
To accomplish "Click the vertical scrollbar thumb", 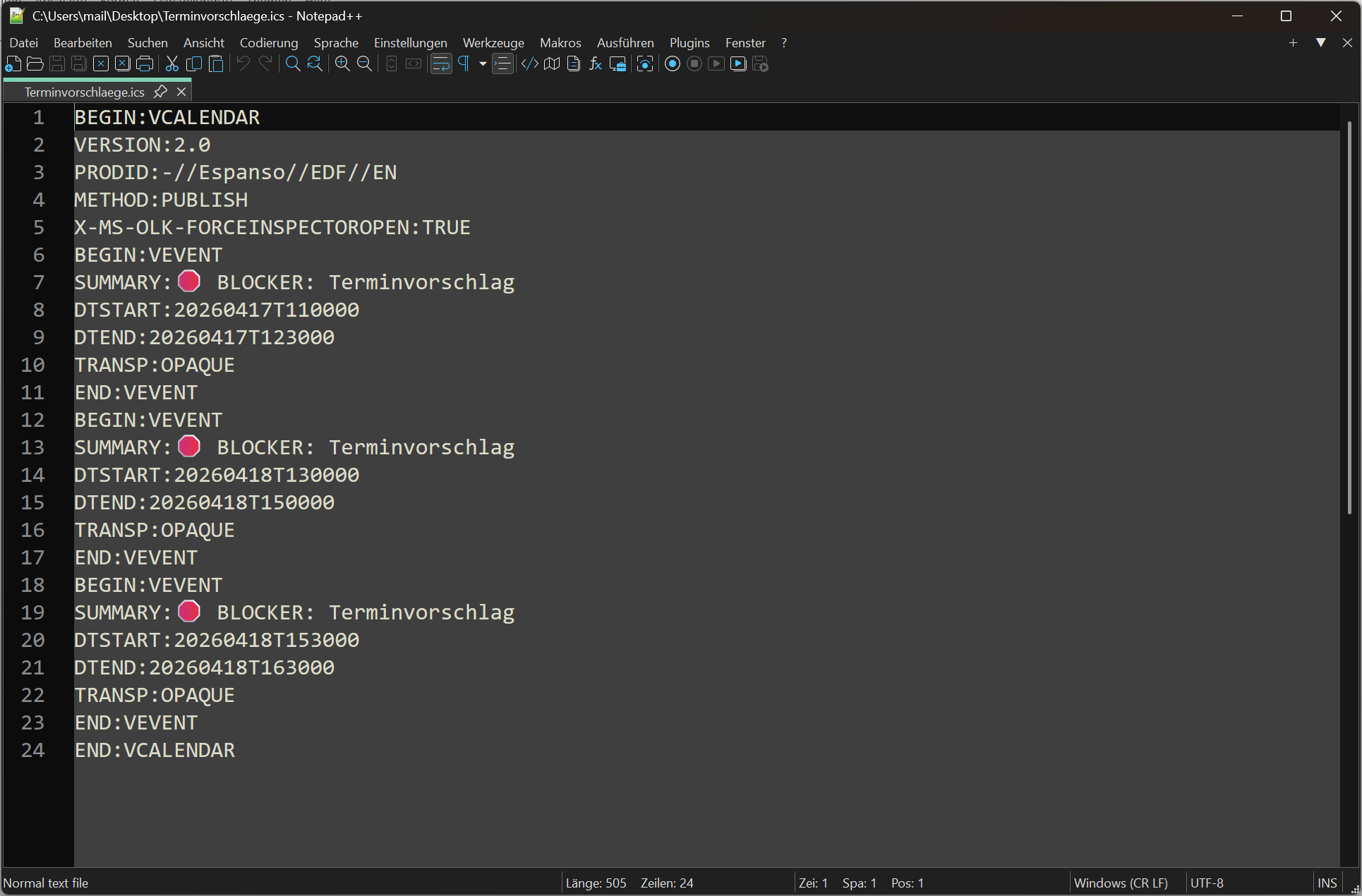I will 1349,317.
